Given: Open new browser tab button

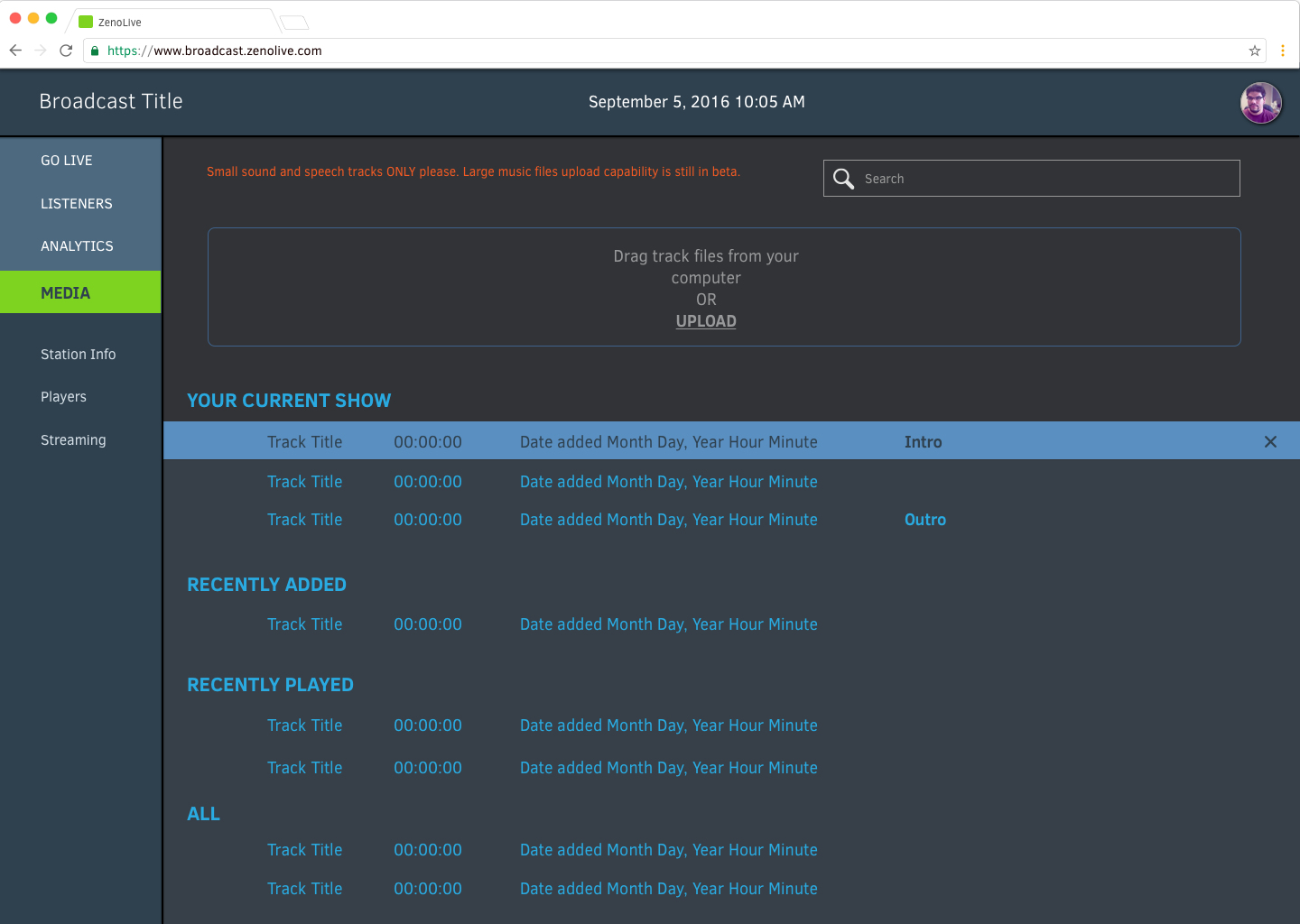Looking at the screenshot, I should (x=294, y=23).
